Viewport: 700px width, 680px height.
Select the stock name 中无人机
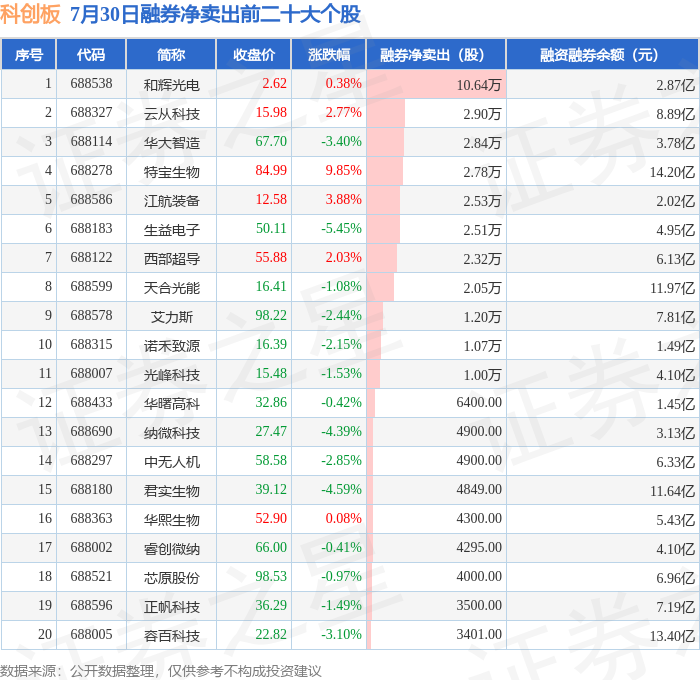[x=171, y=462]
